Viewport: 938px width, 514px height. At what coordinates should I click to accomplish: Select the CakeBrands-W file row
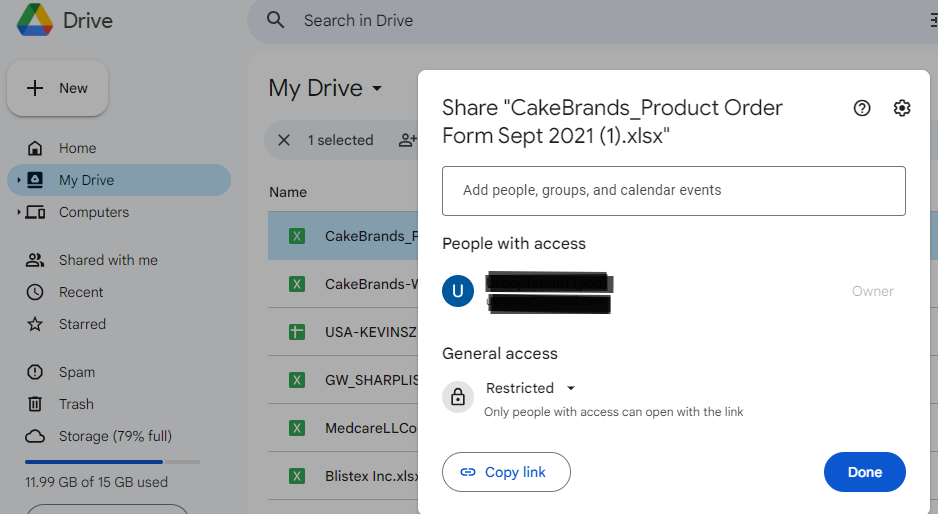click(x=343, y=284)
